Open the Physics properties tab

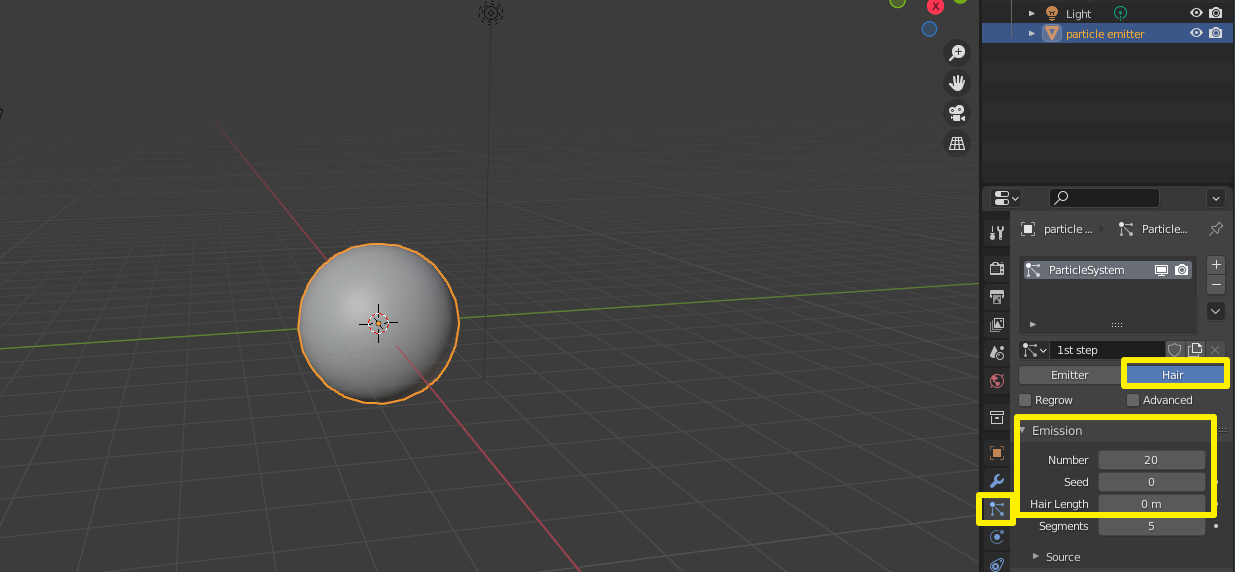click(996, 537)
